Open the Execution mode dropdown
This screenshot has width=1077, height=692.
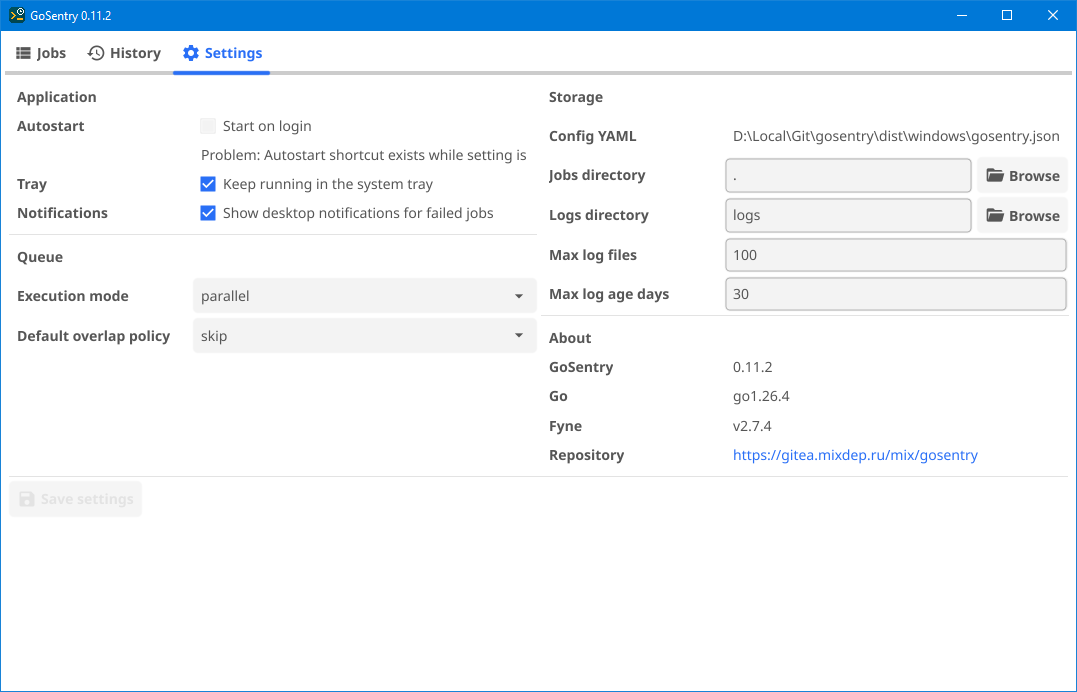[x=365, y=296]
